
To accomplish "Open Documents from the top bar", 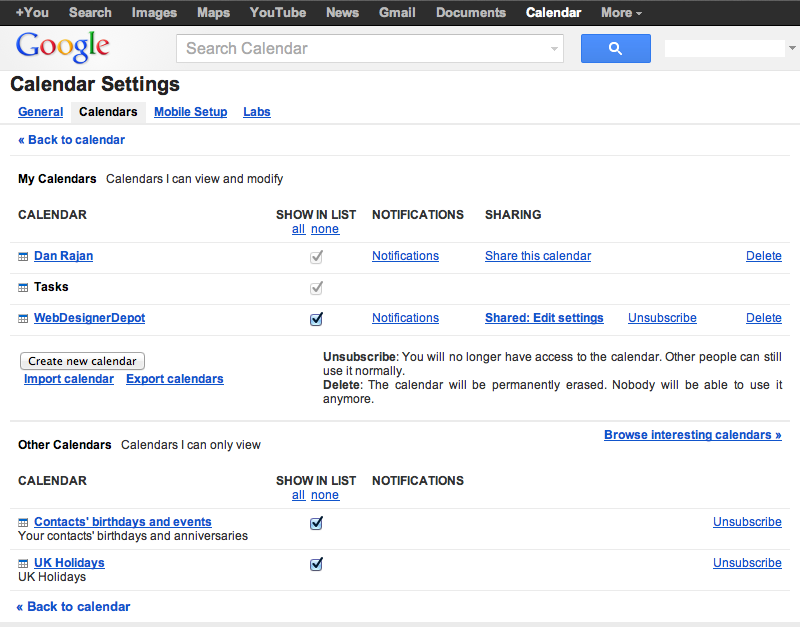I will pos(470,12).
